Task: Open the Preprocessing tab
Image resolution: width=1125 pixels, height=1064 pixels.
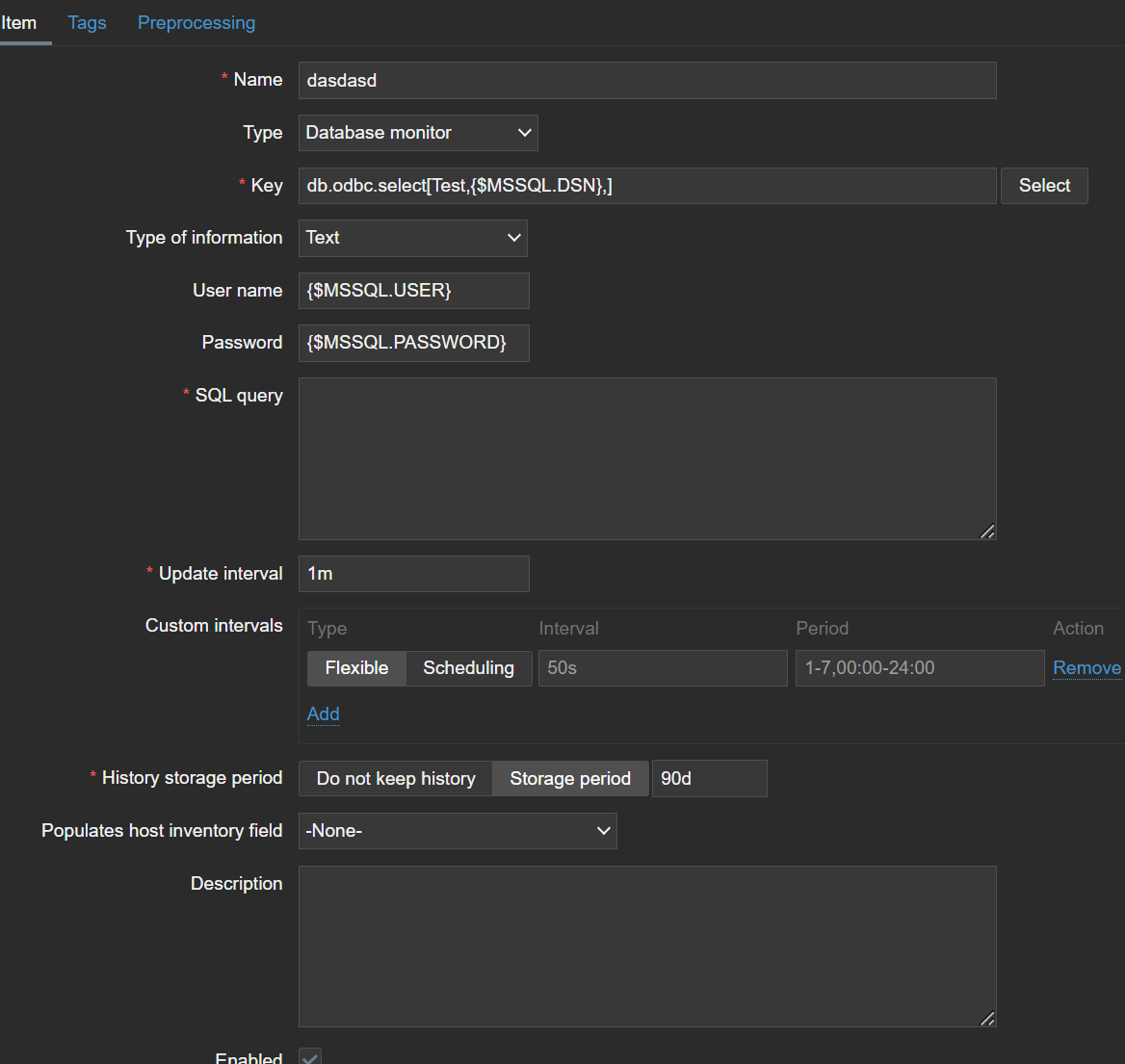Action: coord(196,22)
